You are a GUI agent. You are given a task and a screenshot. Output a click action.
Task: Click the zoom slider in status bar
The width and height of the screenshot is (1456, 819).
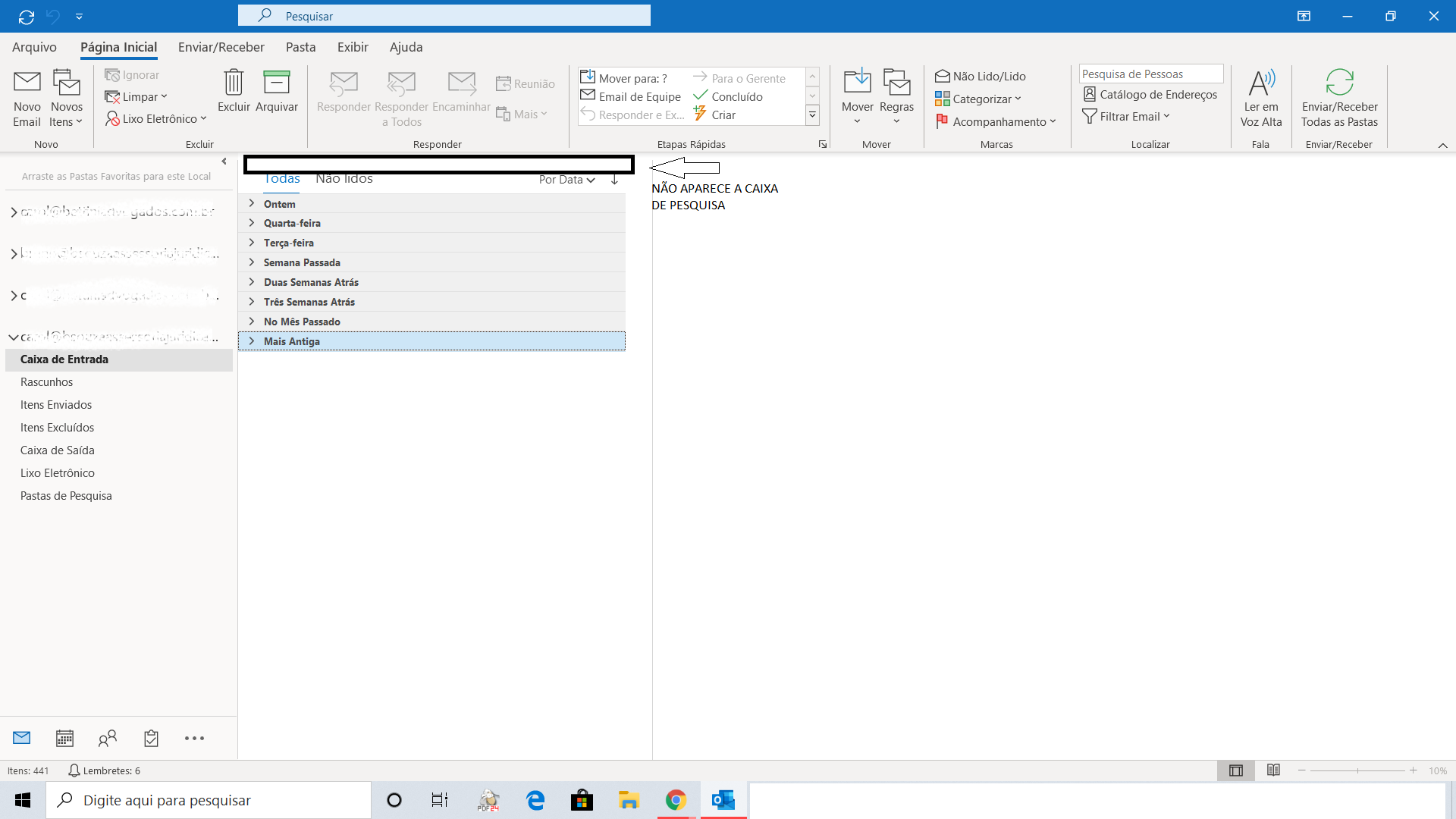coord(1357,770)
